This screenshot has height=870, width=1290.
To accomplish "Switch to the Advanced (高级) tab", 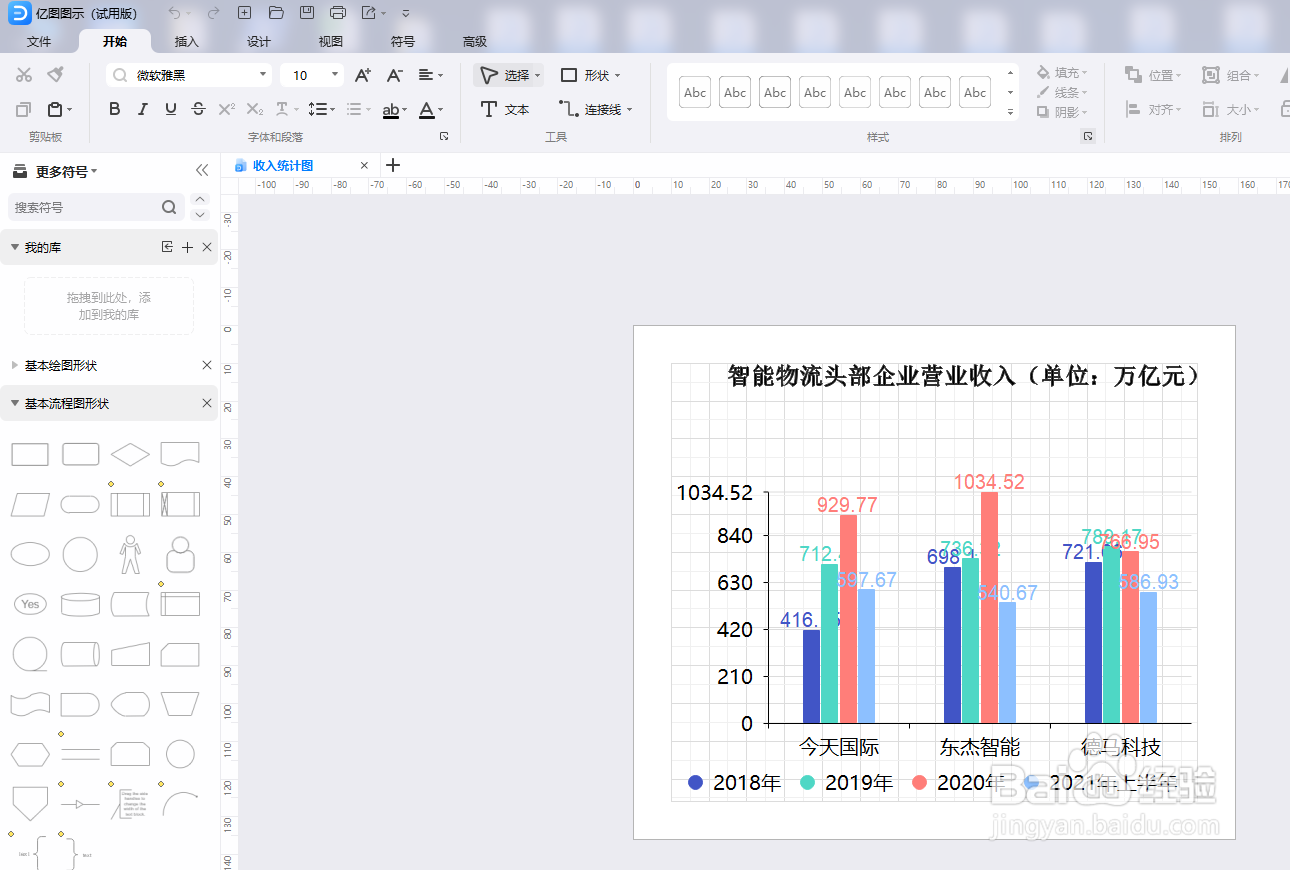I will (475, 41).
